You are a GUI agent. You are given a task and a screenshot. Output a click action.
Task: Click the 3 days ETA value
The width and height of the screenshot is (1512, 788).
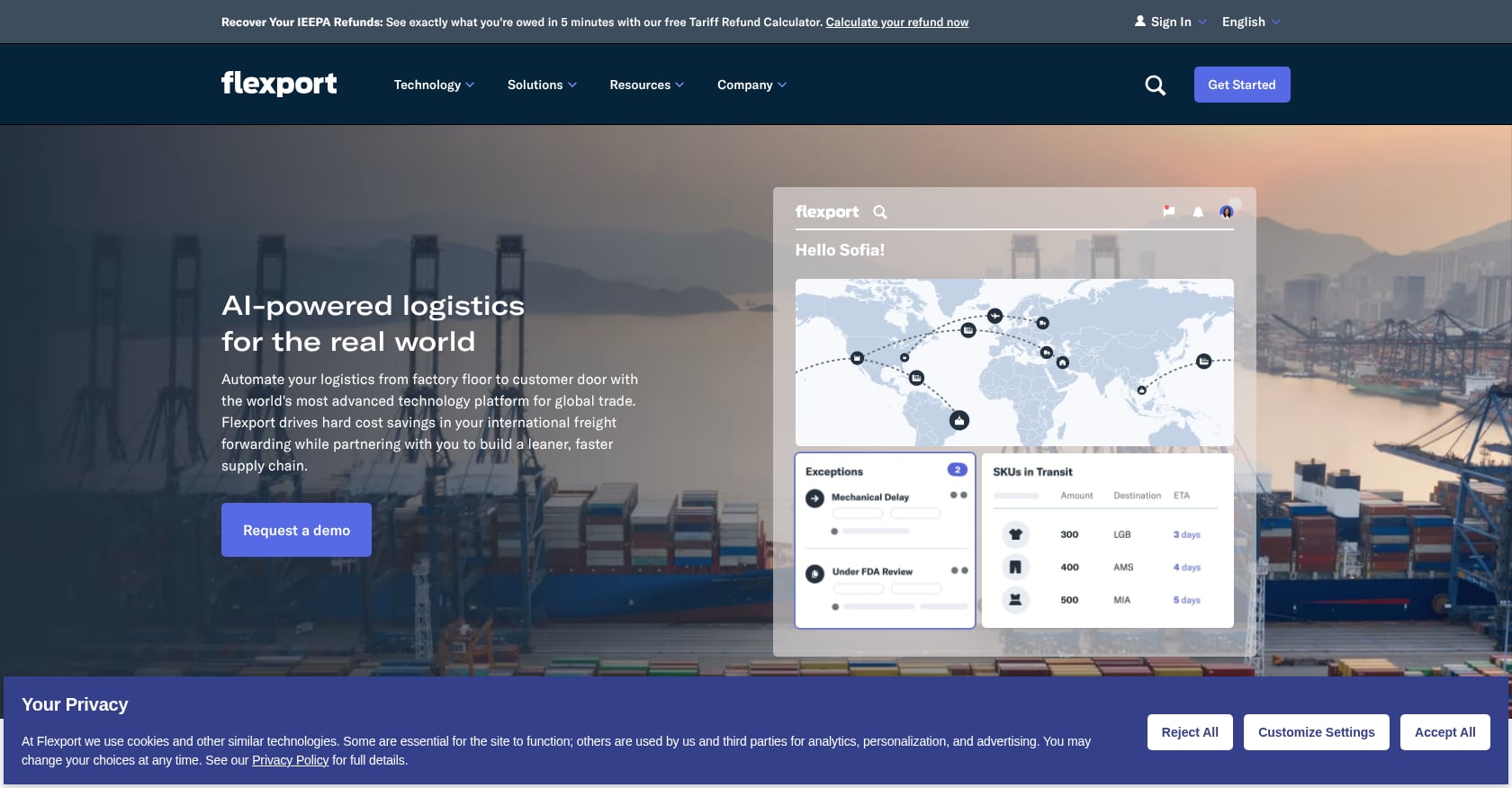pyautogui.click(x=1186, y=534)
